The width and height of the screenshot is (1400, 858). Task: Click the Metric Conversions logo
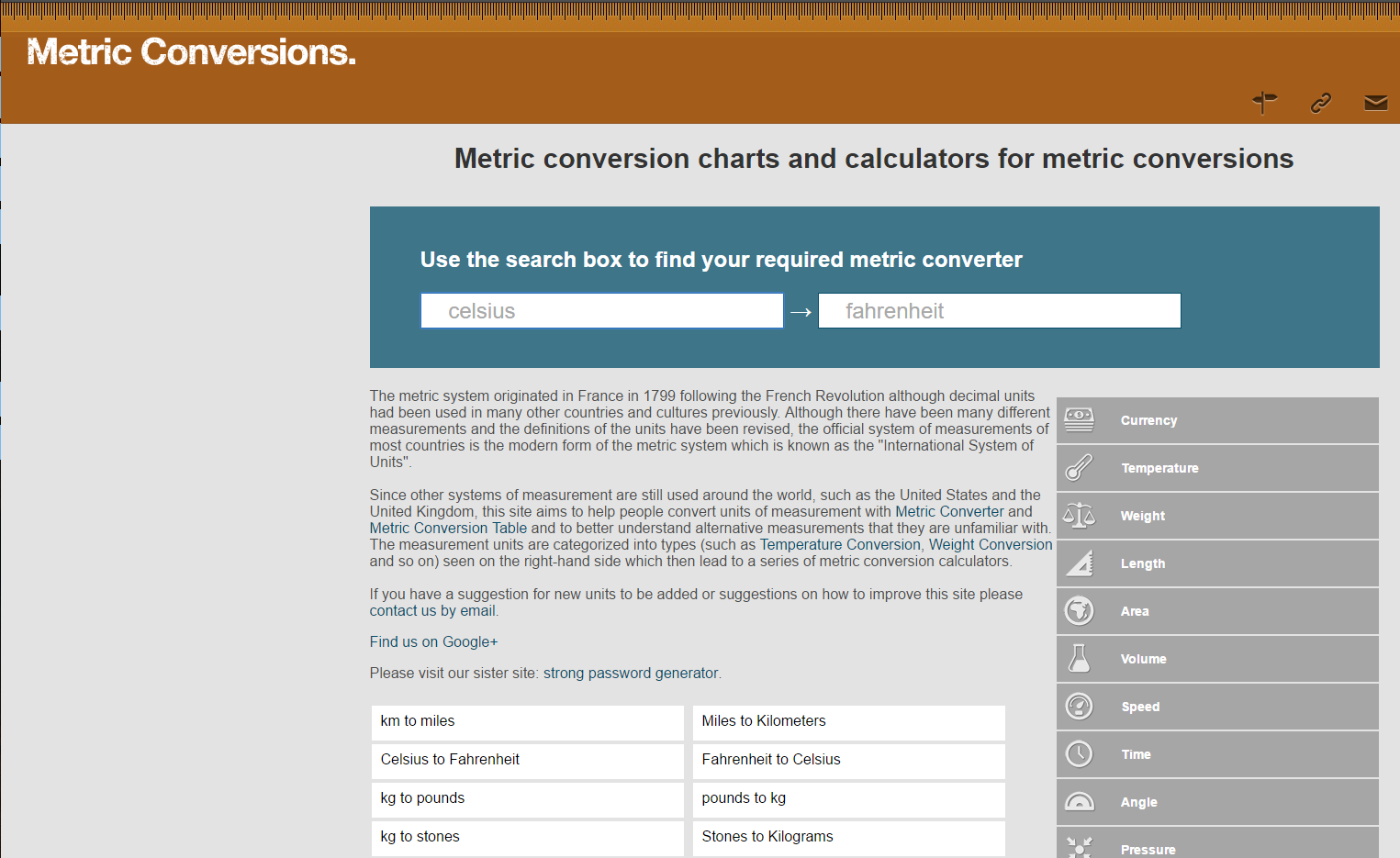(x=191, y=52)
